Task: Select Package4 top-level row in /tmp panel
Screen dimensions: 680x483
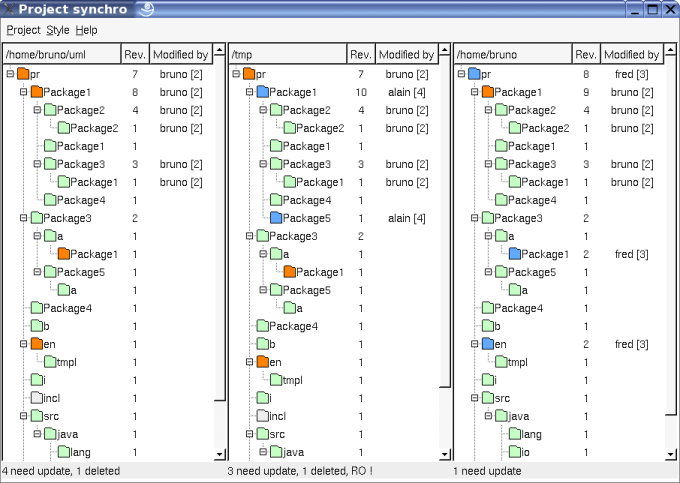Action: [333, 326]
